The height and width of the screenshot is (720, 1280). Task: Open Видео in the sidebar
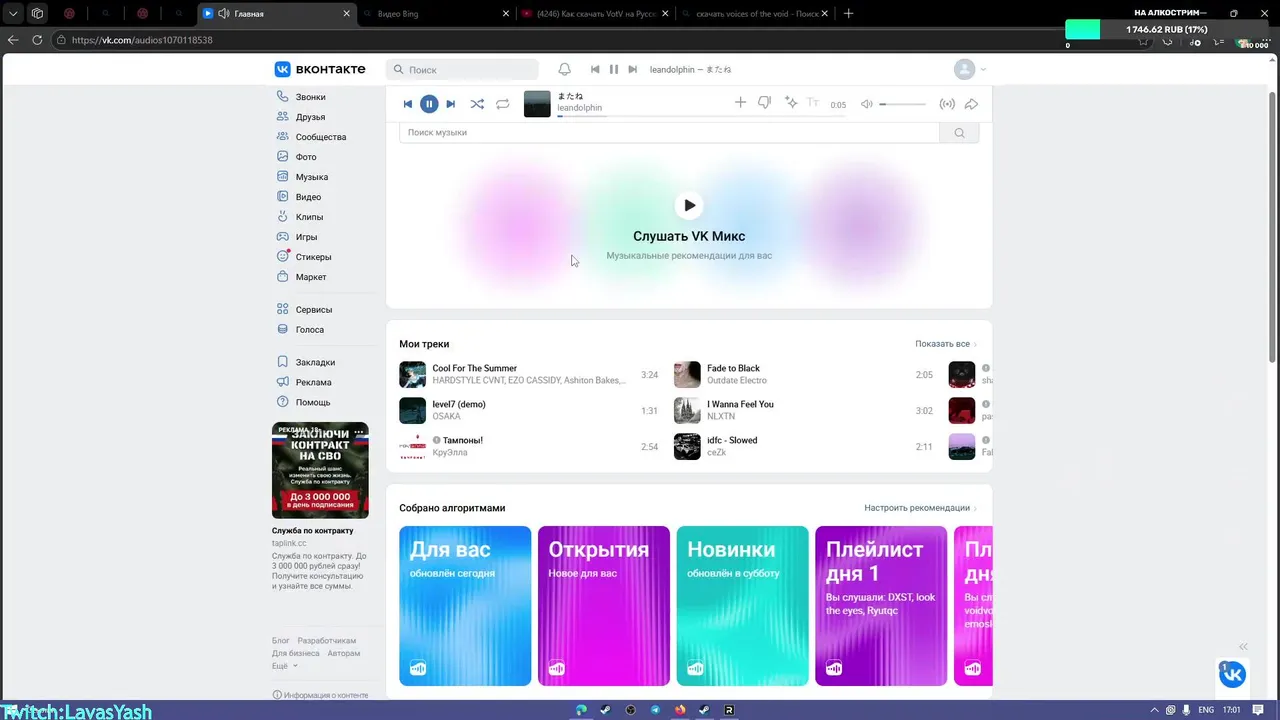pos(308,197)
